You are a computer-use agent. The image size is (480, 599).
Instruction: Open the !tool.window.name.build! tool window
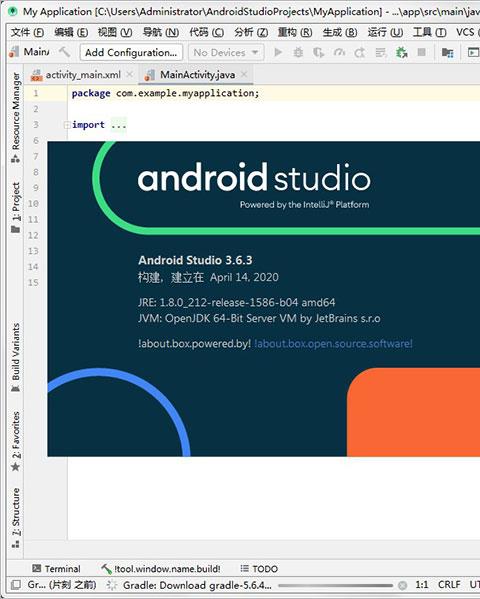point(161,568)
